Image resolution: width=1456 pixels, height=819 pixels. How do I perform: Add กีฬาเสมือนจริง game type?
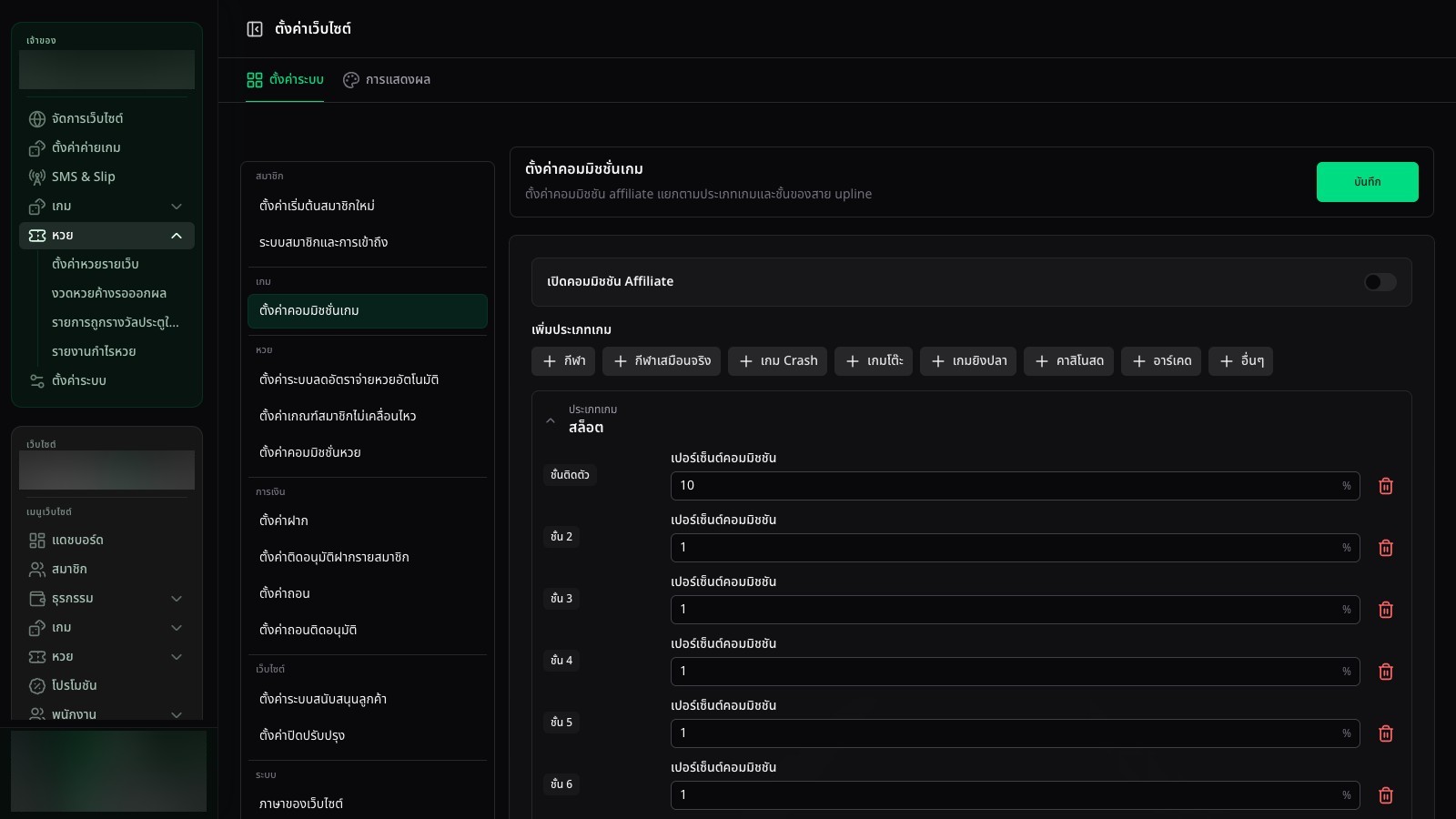(x=662, y=361)
